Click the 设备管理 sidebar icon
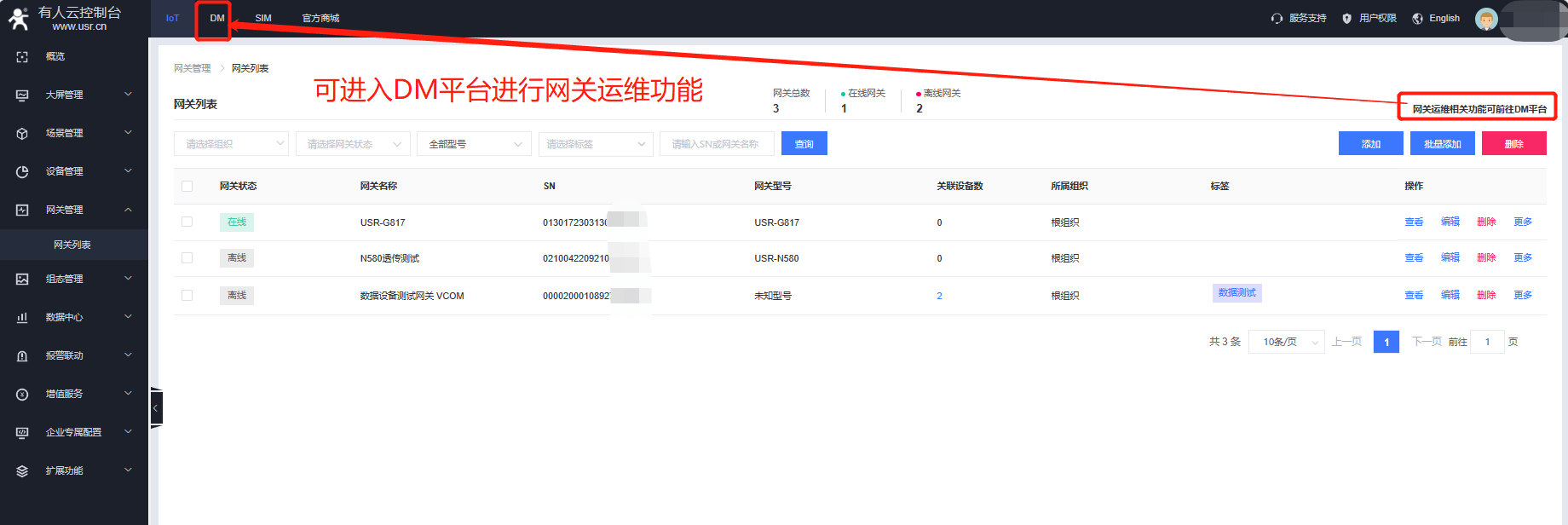1568x525 pixels. 22,171
